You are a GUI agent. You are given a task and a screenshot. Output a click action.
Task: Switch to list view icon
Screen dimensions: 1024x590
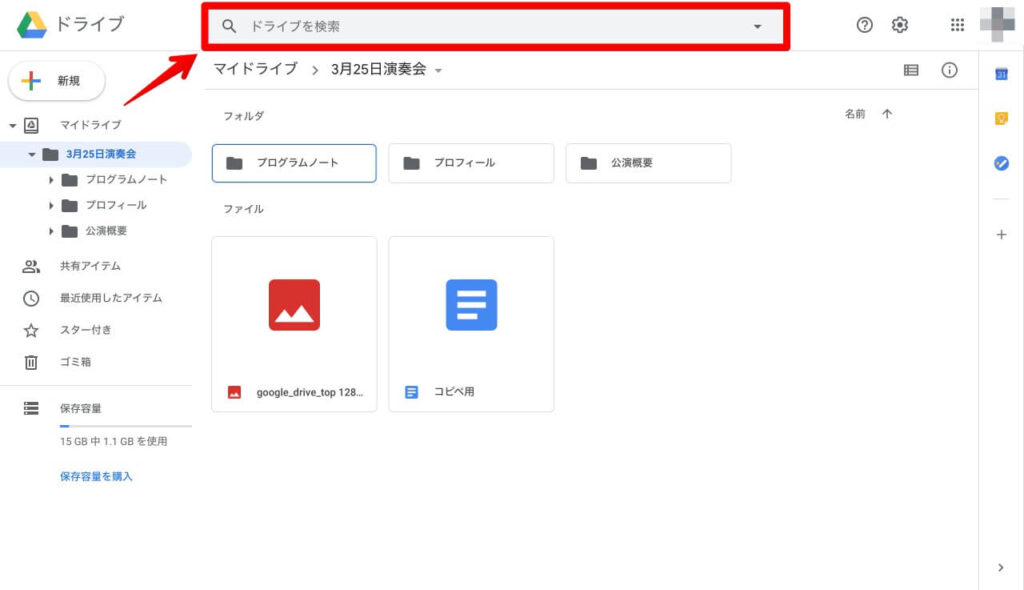click(911, 70)
